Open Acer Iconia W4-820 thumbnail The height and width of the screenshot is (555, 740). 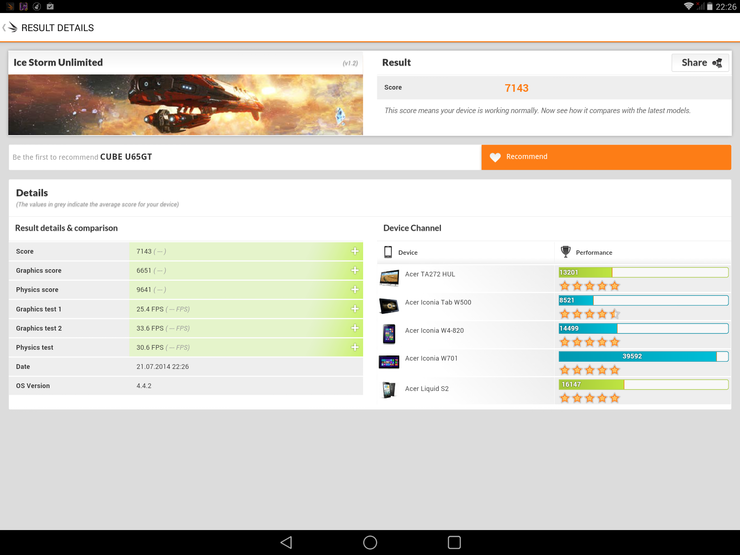pos(389,334)
